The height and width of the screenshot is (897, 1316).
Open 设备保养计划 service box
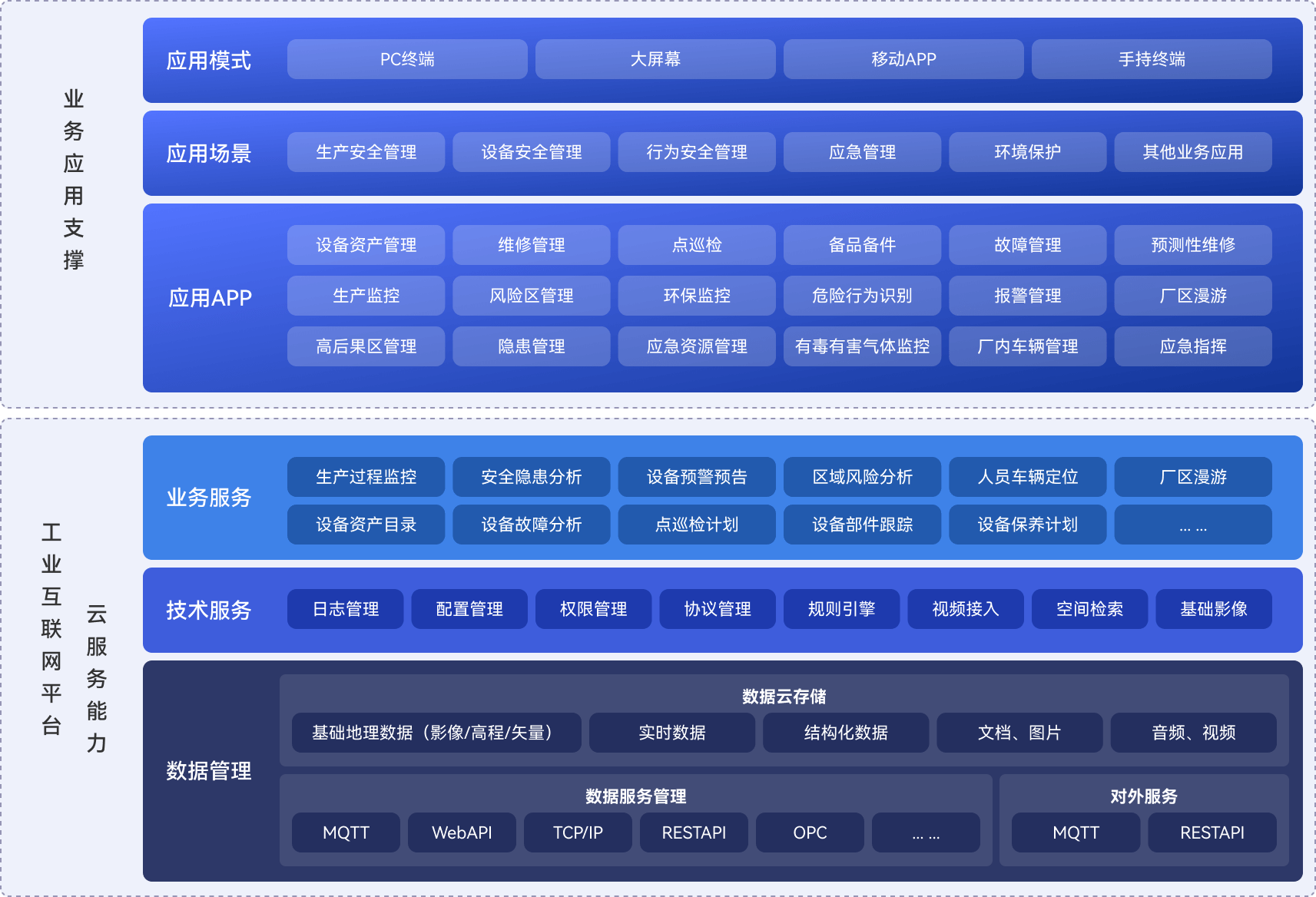(1028, 525)
